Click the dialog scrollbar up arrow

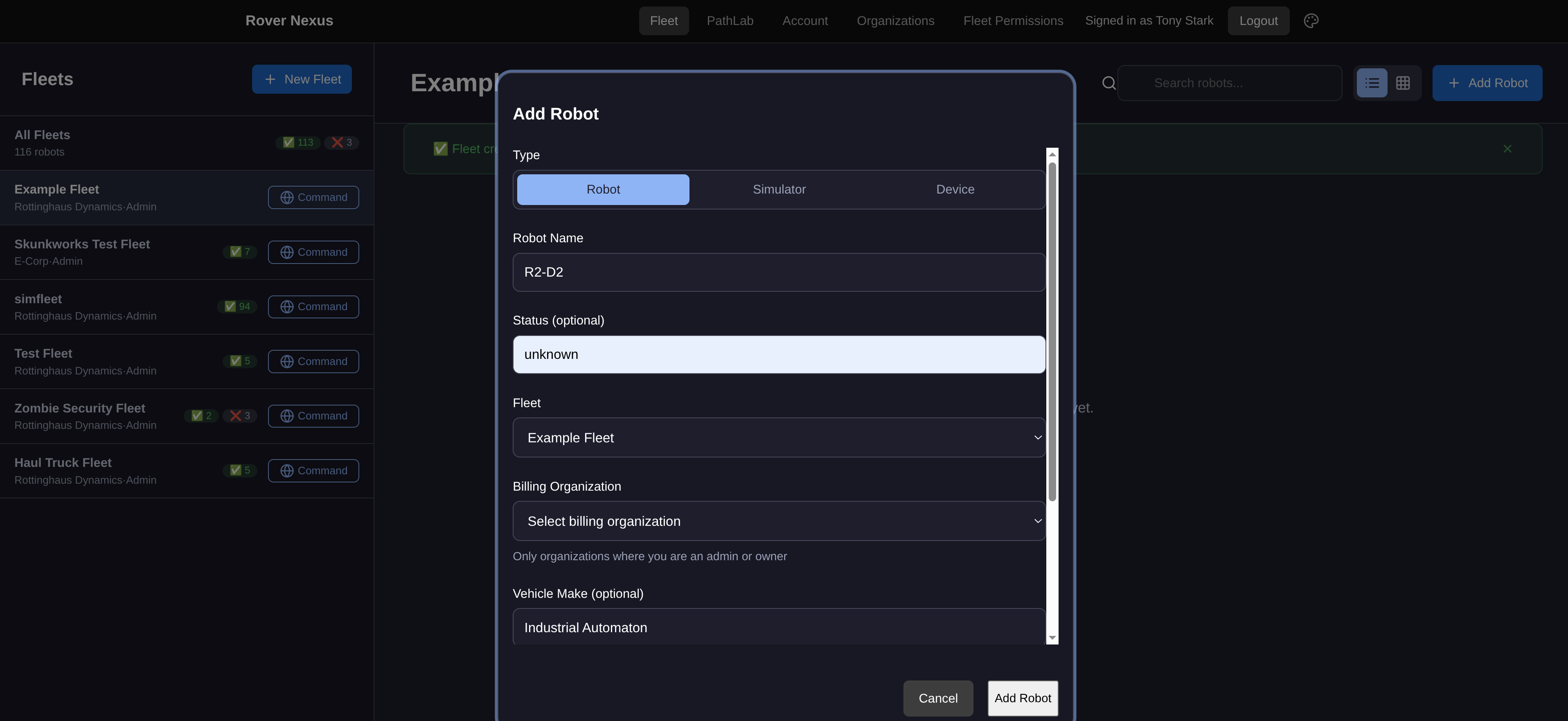(x=1052, y=154)
